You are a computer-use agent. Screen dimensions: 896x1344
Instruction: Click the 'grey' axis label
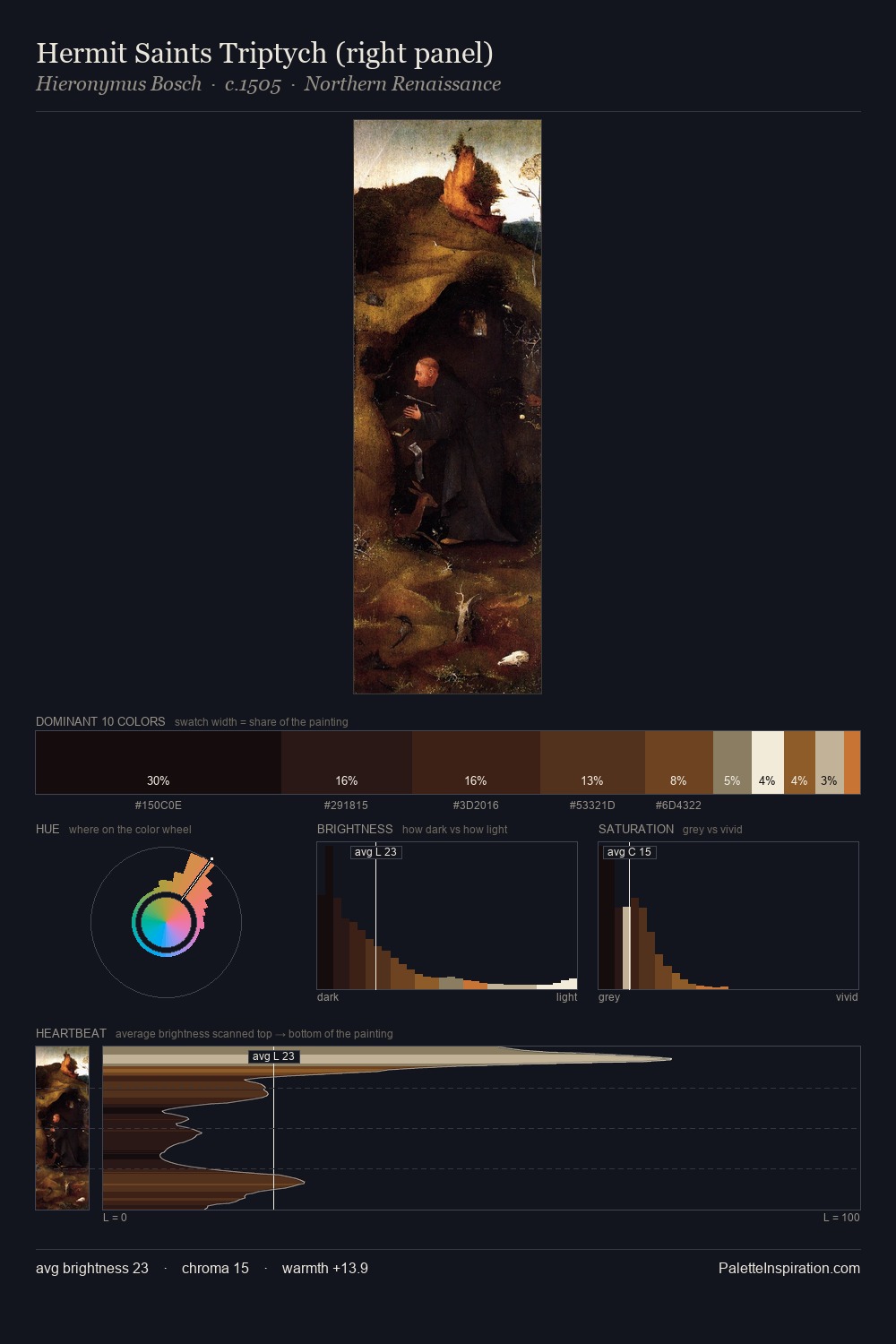point(609,997)
